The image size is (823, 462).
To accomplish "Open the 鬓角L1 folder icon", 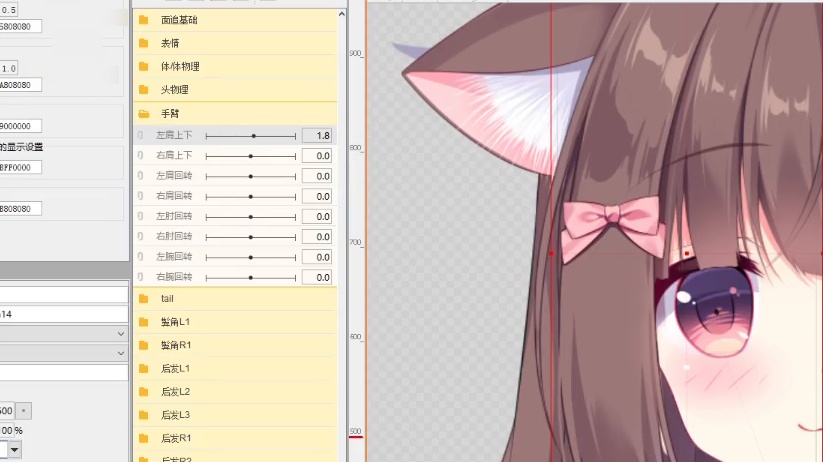I will click(x=143, y=322).
